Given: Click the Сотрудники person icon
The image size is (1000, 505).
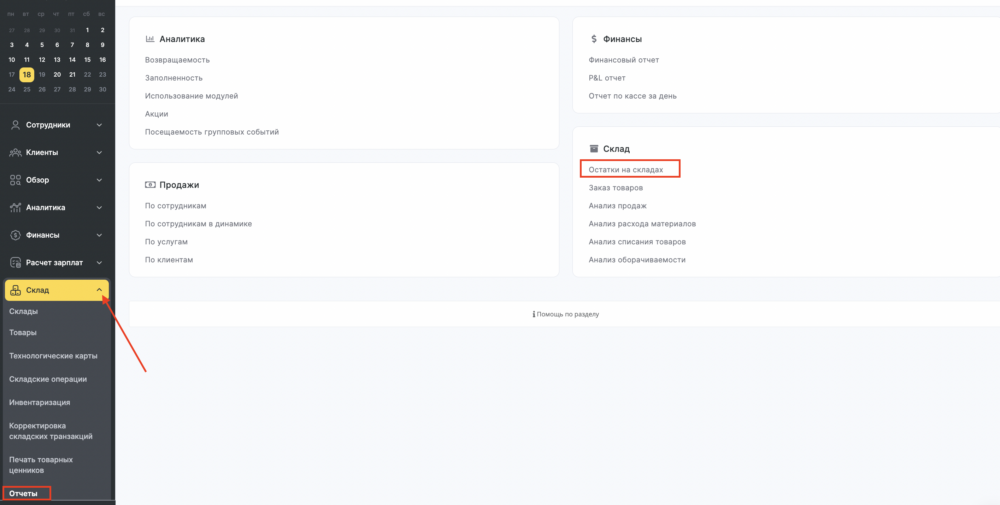Looking at the screenshot, I should coord(16,125).
